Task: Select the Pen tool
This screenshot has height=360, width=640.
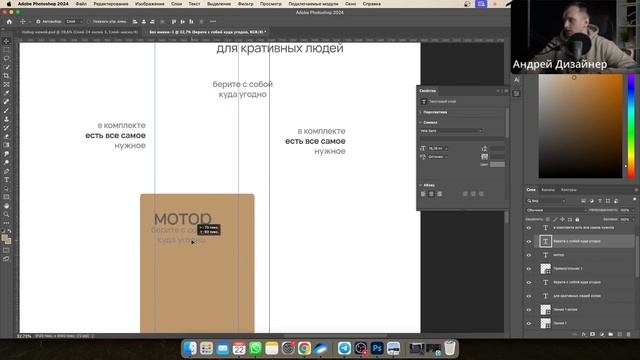Action: click(x=7, y=171)
